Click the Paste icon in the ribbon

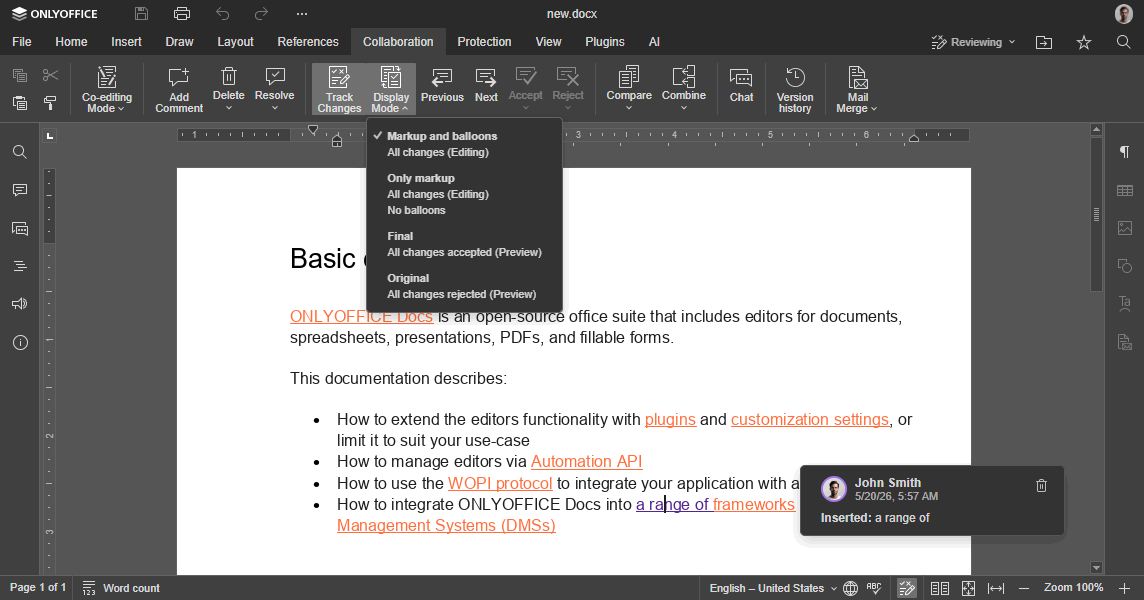[x=20, y=103]
